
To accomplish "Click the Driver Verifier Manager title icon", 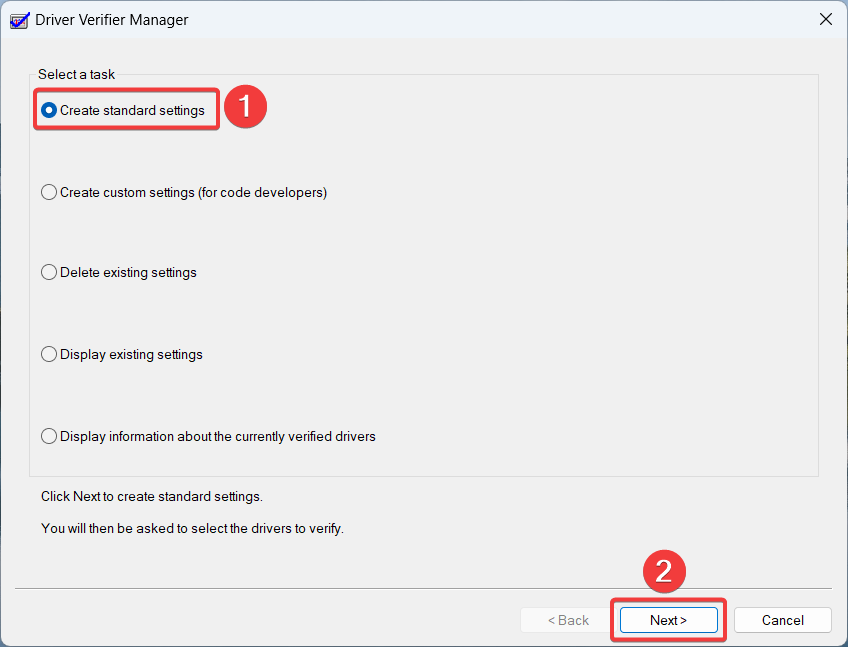I will coord(19,21).
